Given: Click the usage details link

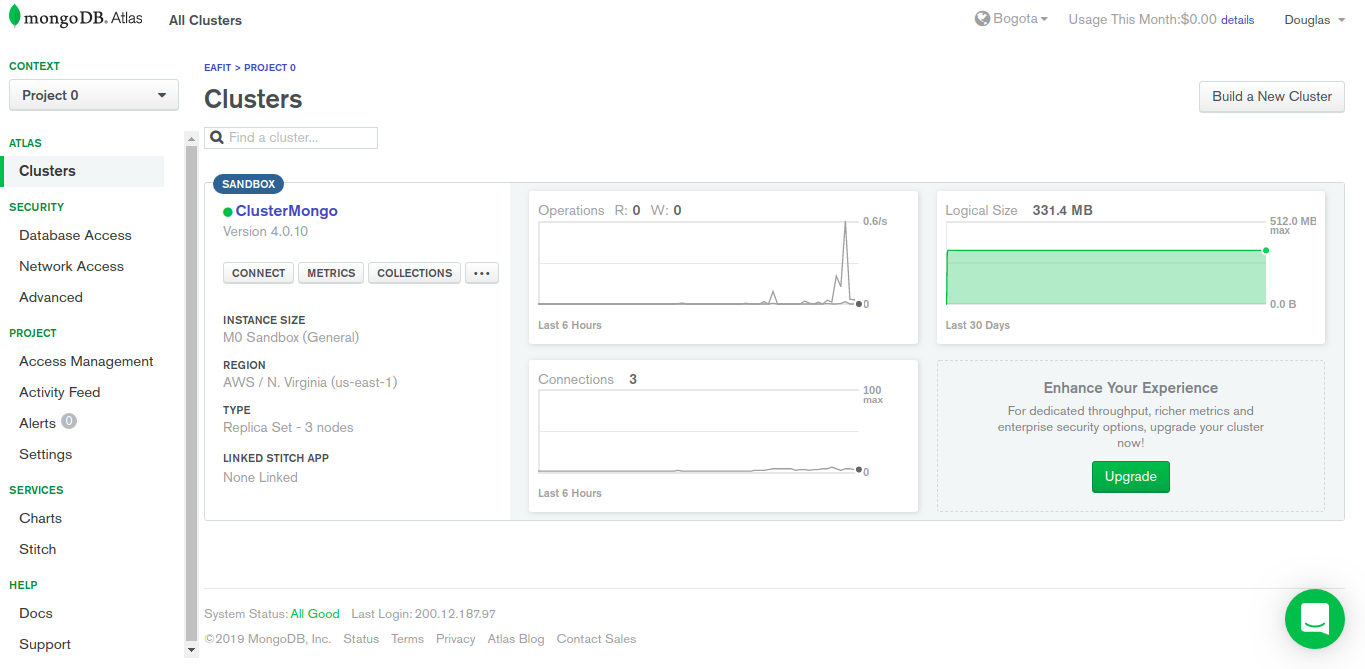Looking at the screenshot, I should [x=1237, y=20].
